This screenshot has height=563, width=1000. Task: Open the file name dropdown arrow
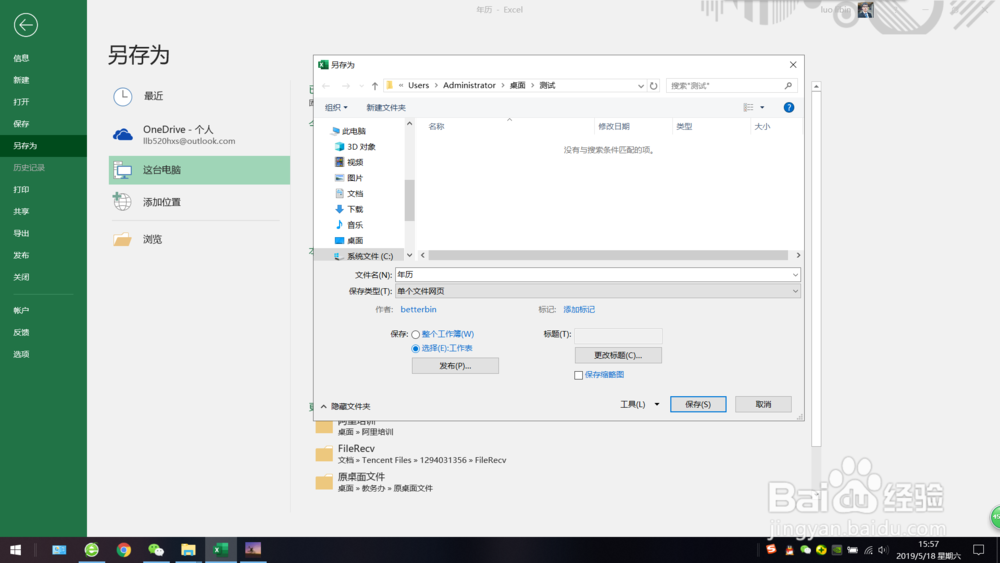click(x=795, y=275)
